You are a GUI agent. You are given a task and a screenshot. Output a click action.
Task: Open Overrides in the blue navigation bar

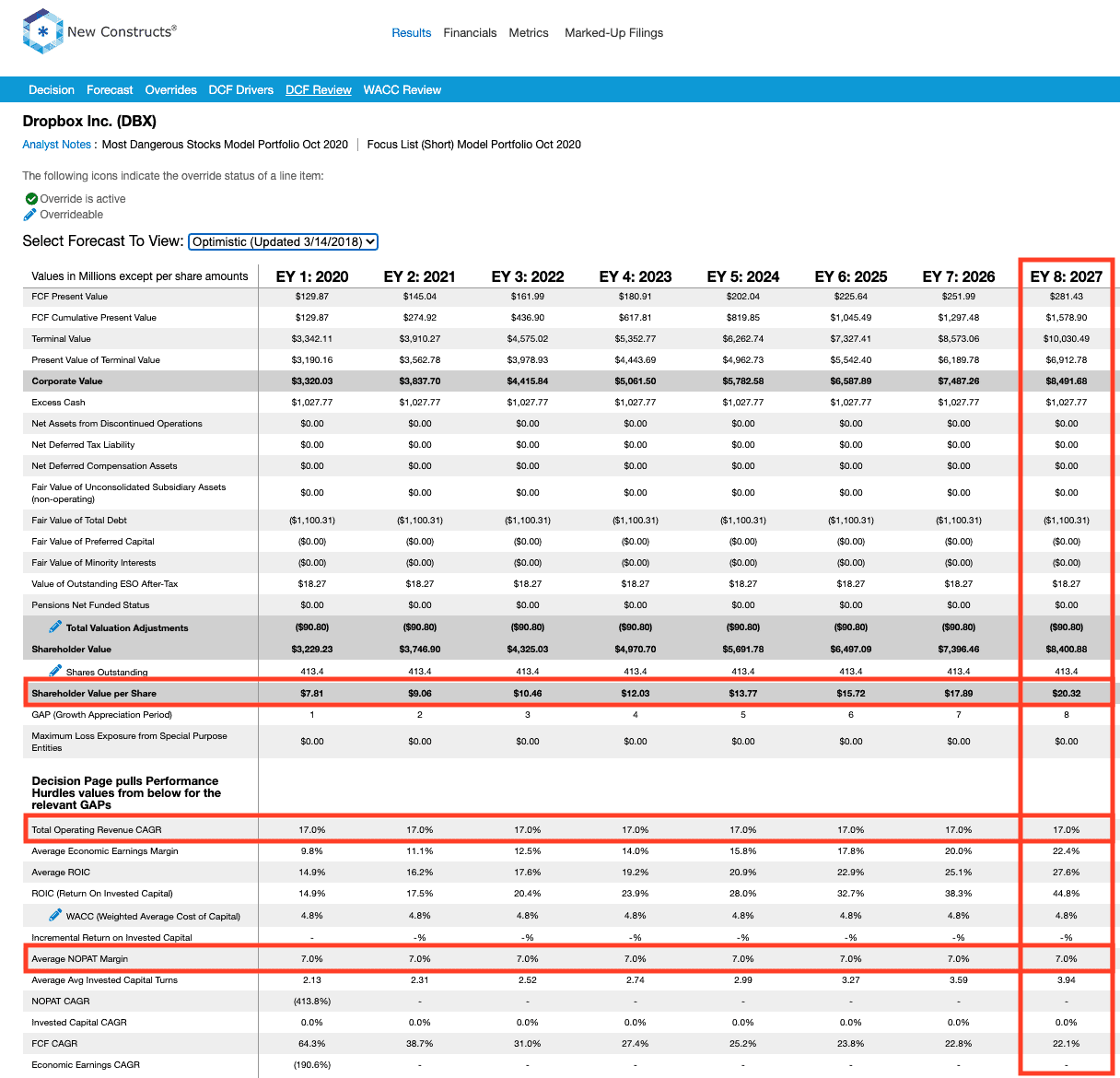[x=171, y=90]
